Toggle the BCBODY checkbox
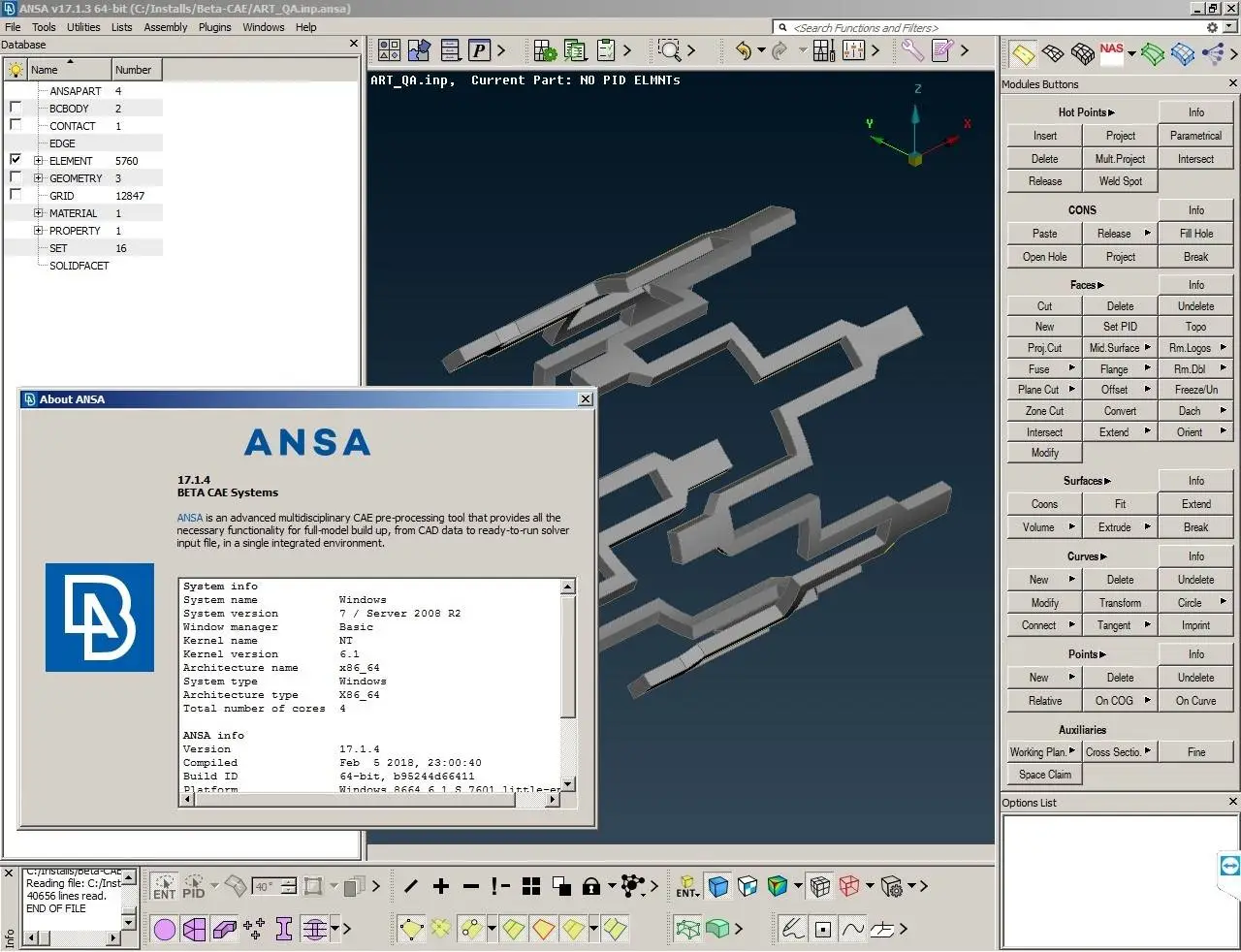 [16, 108]
